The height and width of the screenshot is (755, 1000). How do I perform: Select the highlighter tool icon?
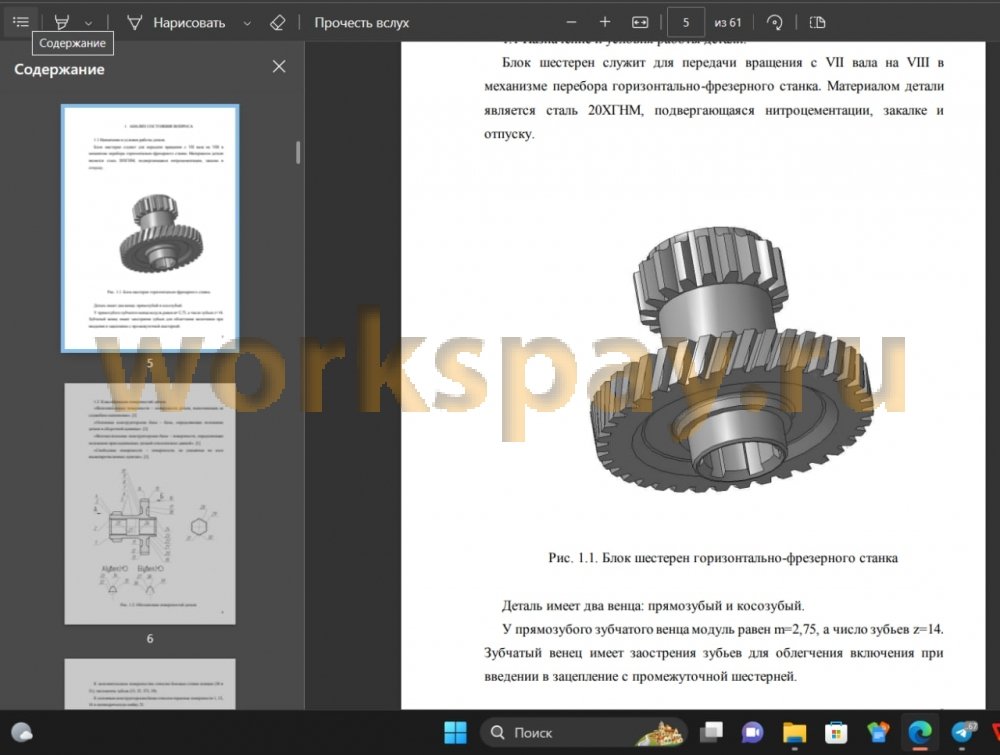click(61, 22)
